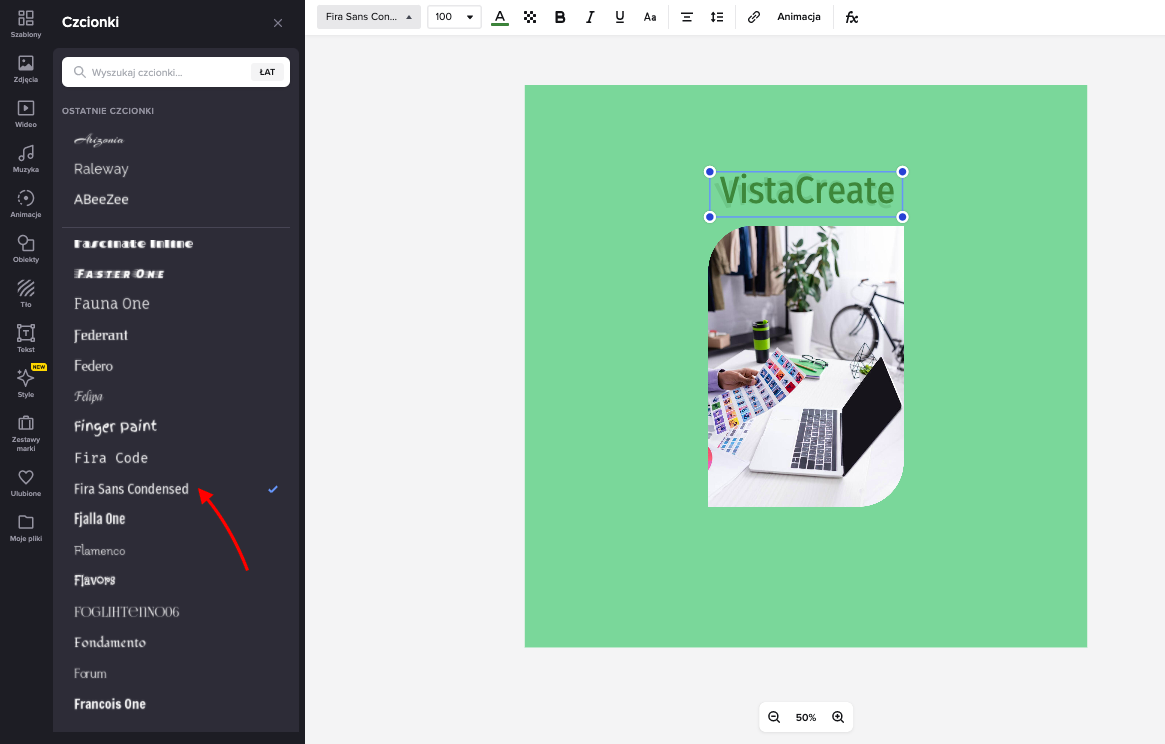Toggle the Aa letter case option
Screen dimensions: 1165x744
tap(650, 17)
